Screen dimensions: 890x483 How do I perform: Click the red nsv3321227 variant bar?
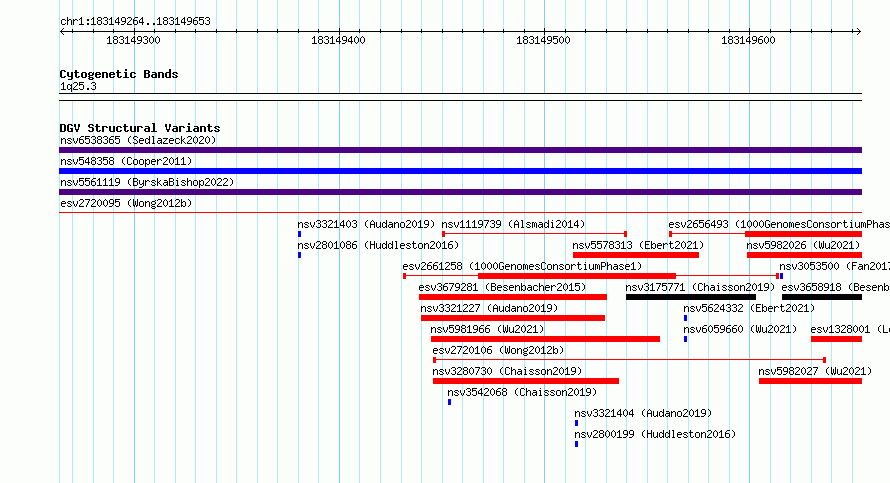tap(513, 318)
